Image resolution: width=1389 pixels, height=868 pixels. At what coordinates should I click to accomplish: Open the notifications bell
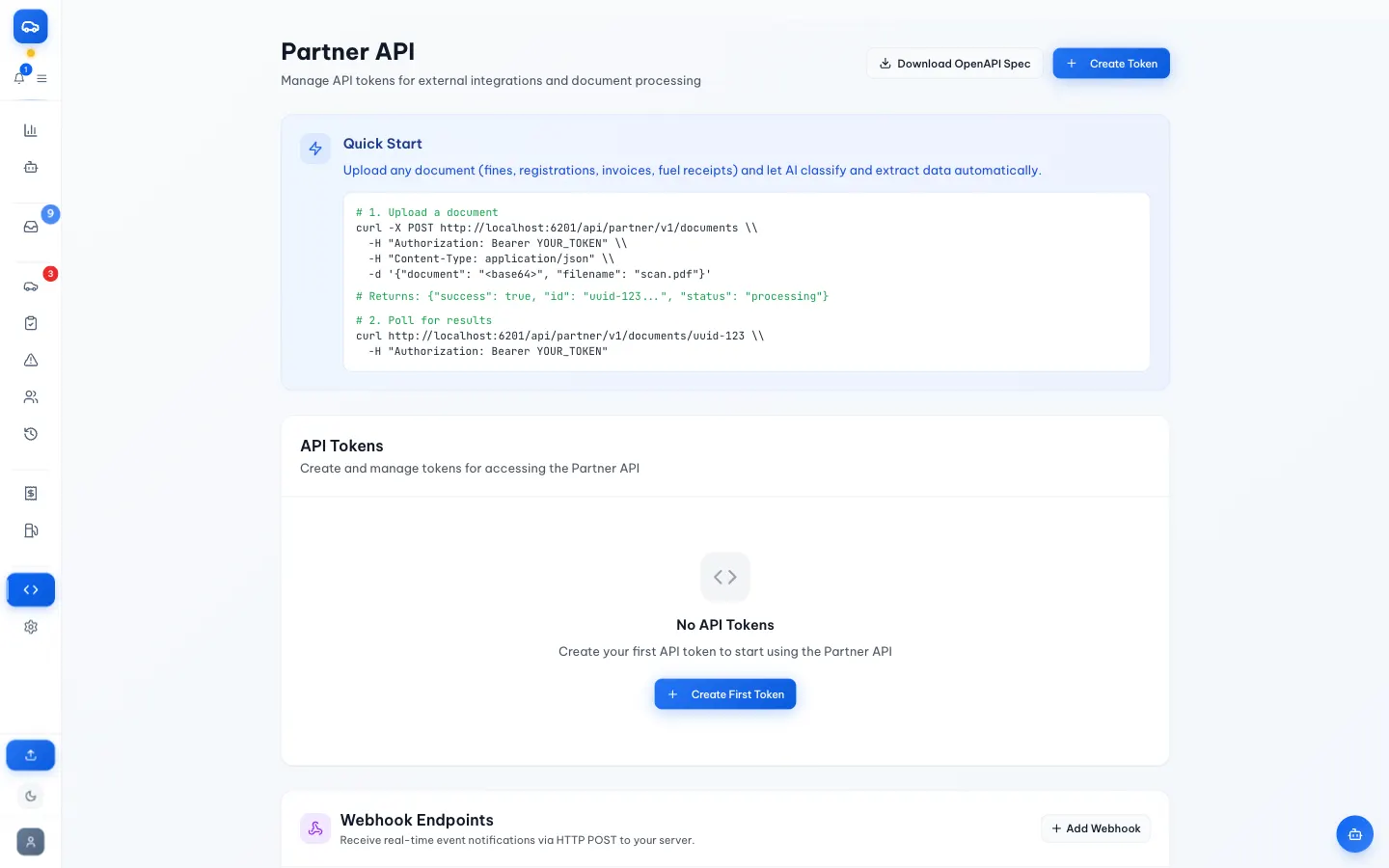[19, 77]
